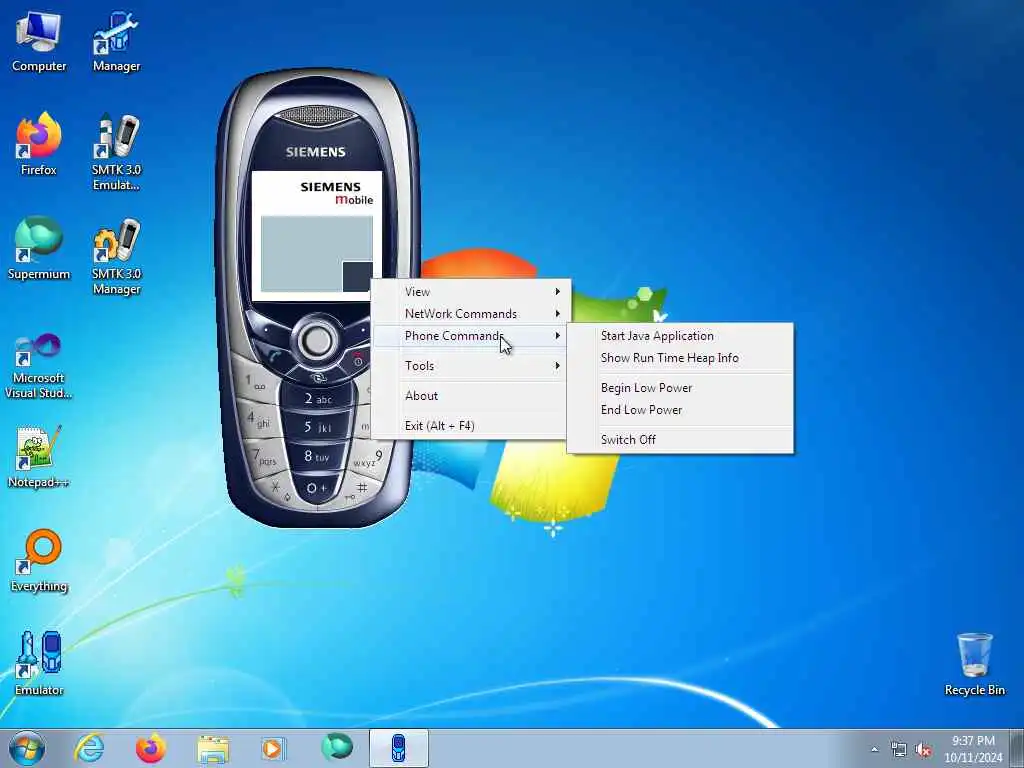Open the muted volume tray icon
Image resolution: width=1024 pixels, height=768 pixels.
point(923,750)
